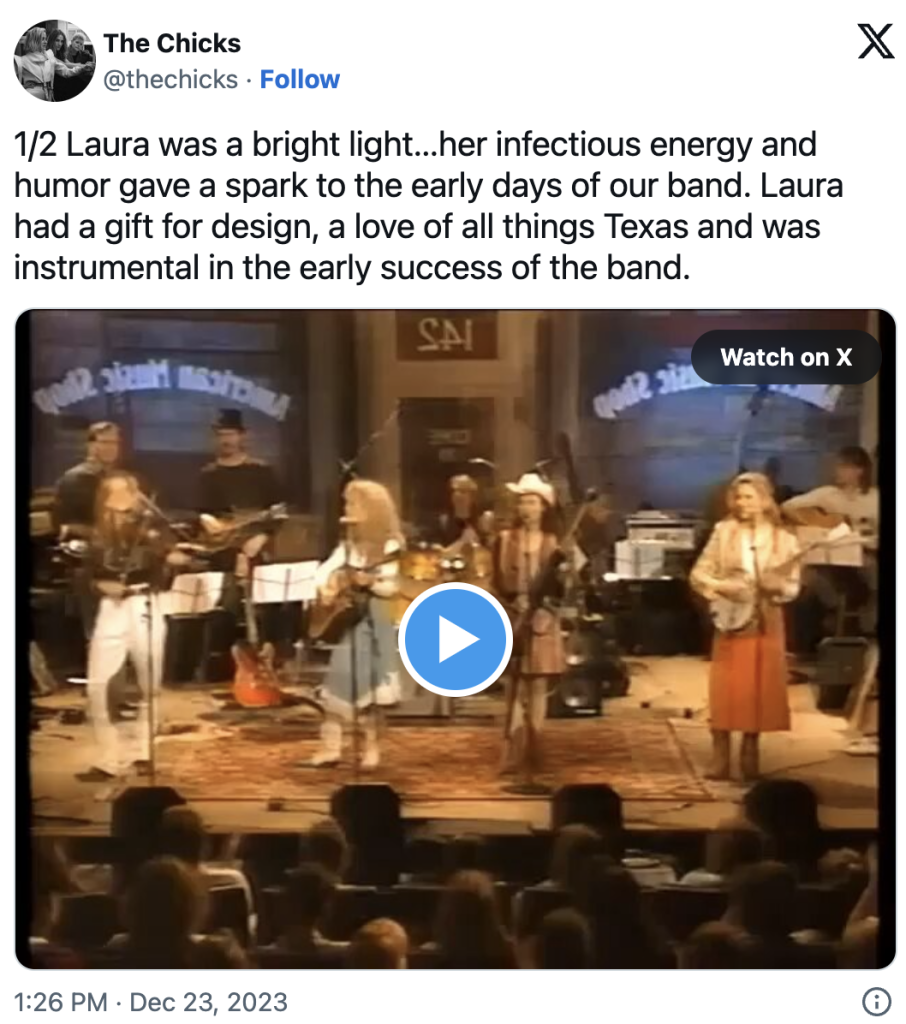Click the @thechicks handle
The height and width of the screenshot is (1024, 906).
click(171, 79)
